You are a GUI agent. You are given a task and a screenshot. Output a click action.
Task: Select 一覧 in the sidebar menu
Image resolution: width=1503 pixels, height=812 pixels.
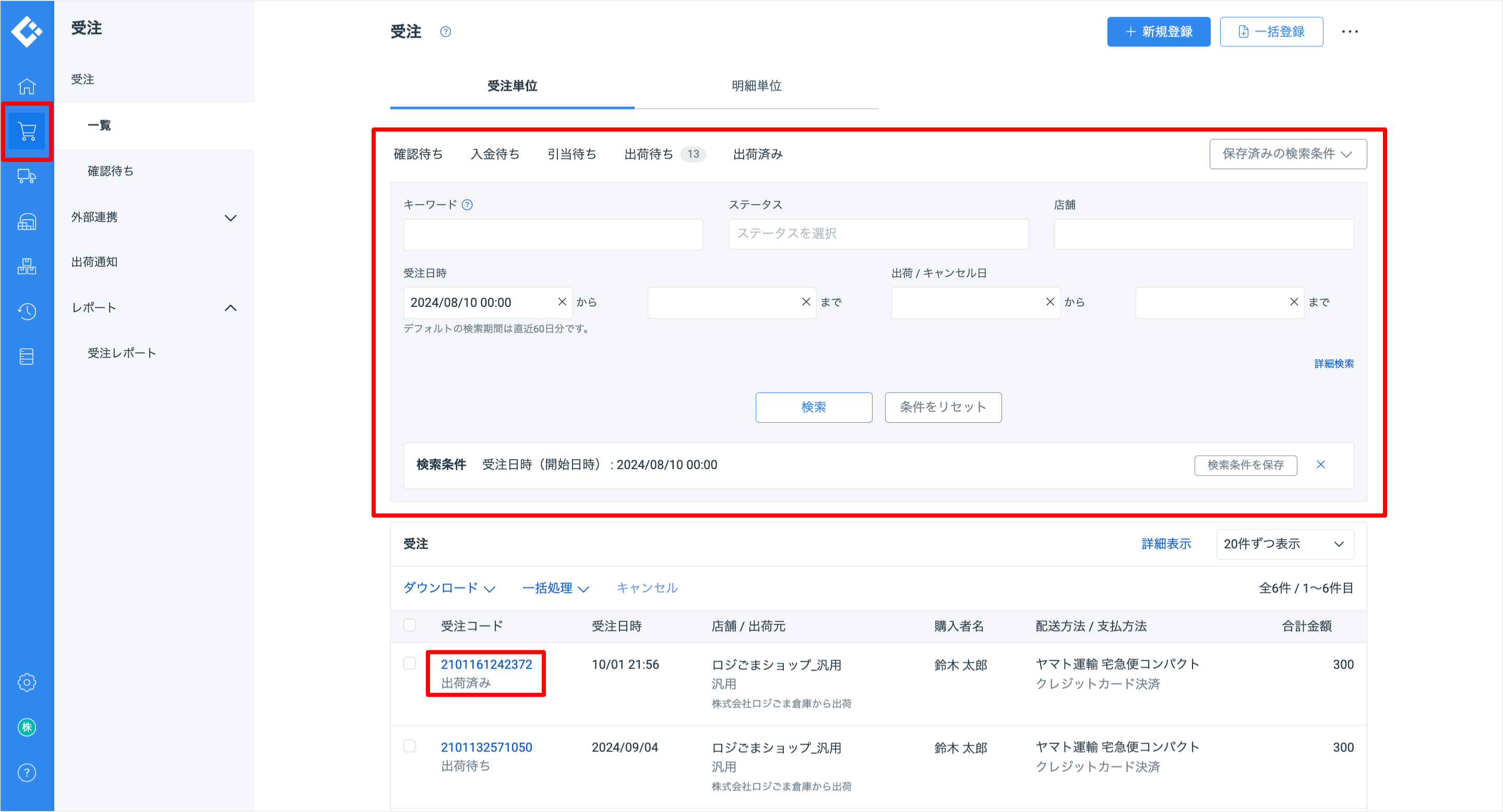pyautogui.click(x=154, y=125)
